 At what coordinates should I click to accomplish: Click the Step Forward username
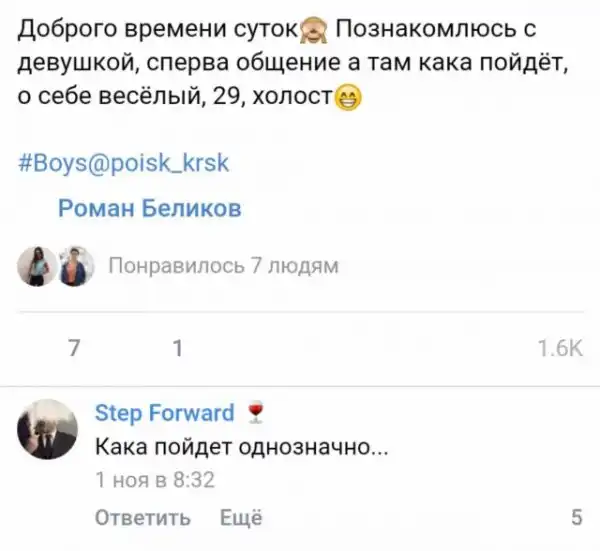pyautogui.click(x=164, y=413)
